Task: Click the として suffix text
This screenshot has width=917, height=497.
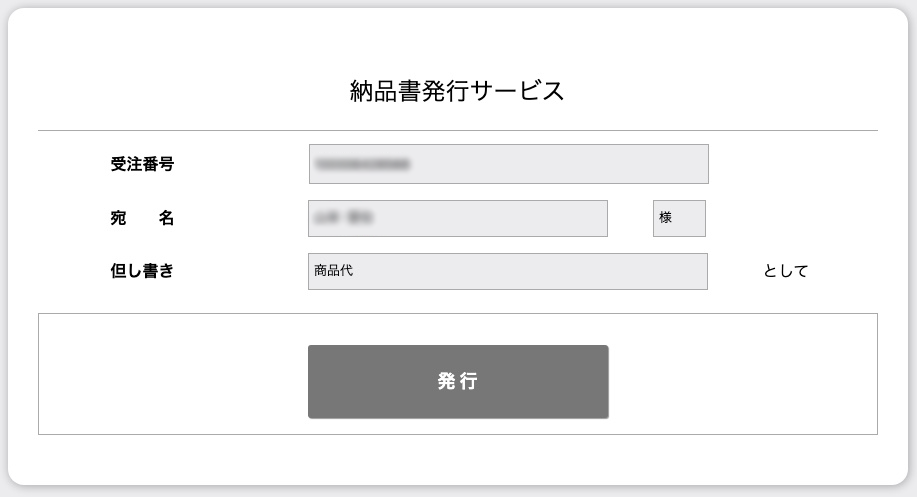Action: coord(785,271)
